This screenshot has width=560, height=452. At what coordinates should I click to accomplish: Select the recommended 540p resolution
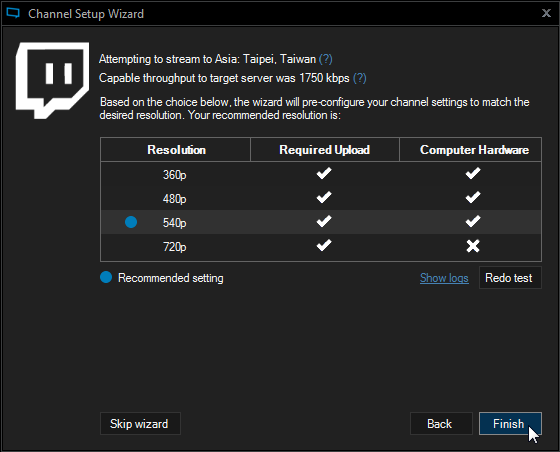point(321,222)
